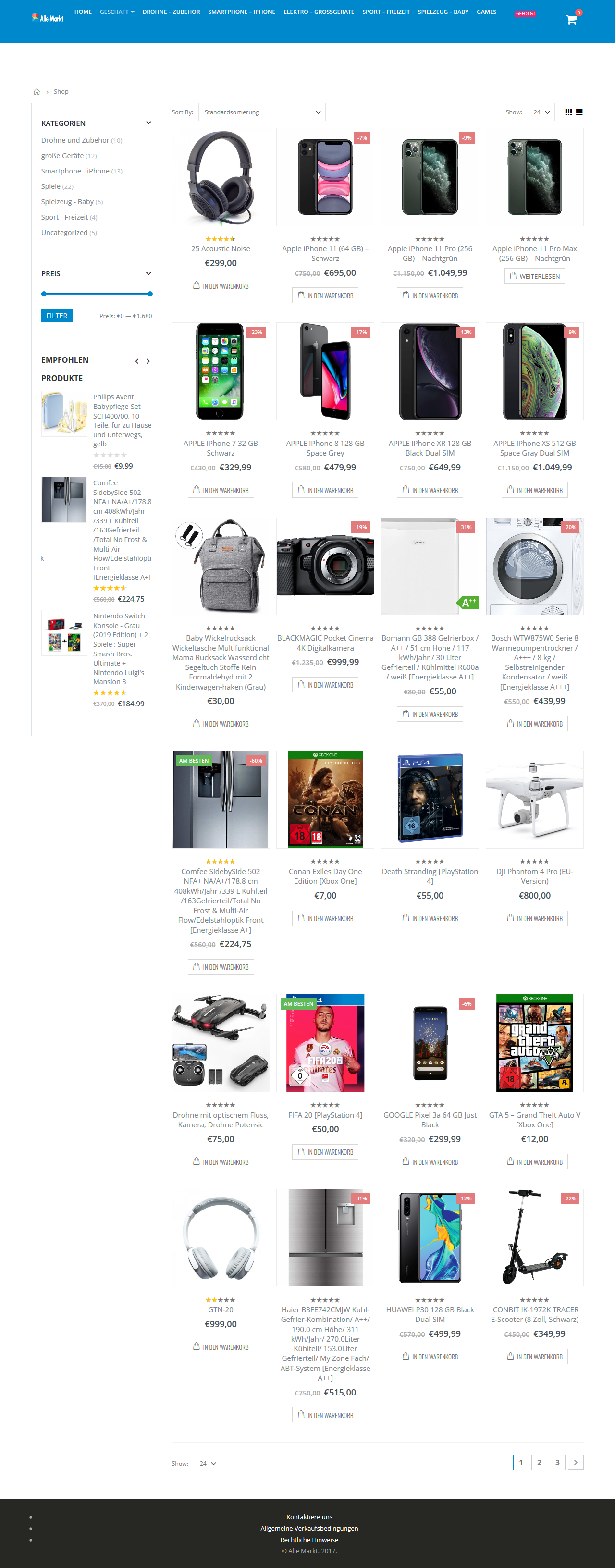Go to page 2
The width and height of the screenshot is (615, 1568).
(539, 1462)
